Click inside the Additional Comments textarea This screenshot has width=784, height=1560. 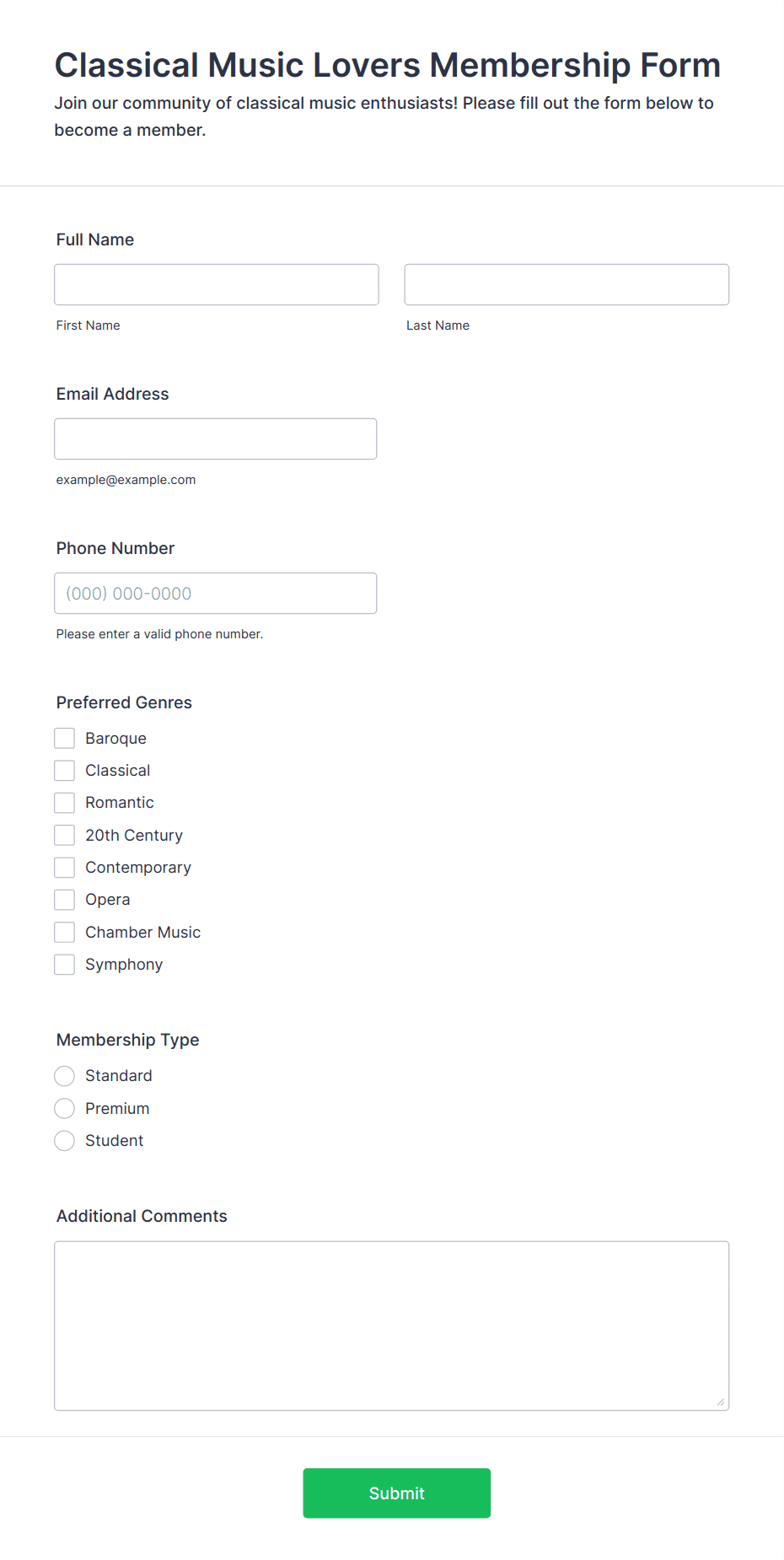coord(392,1326)
